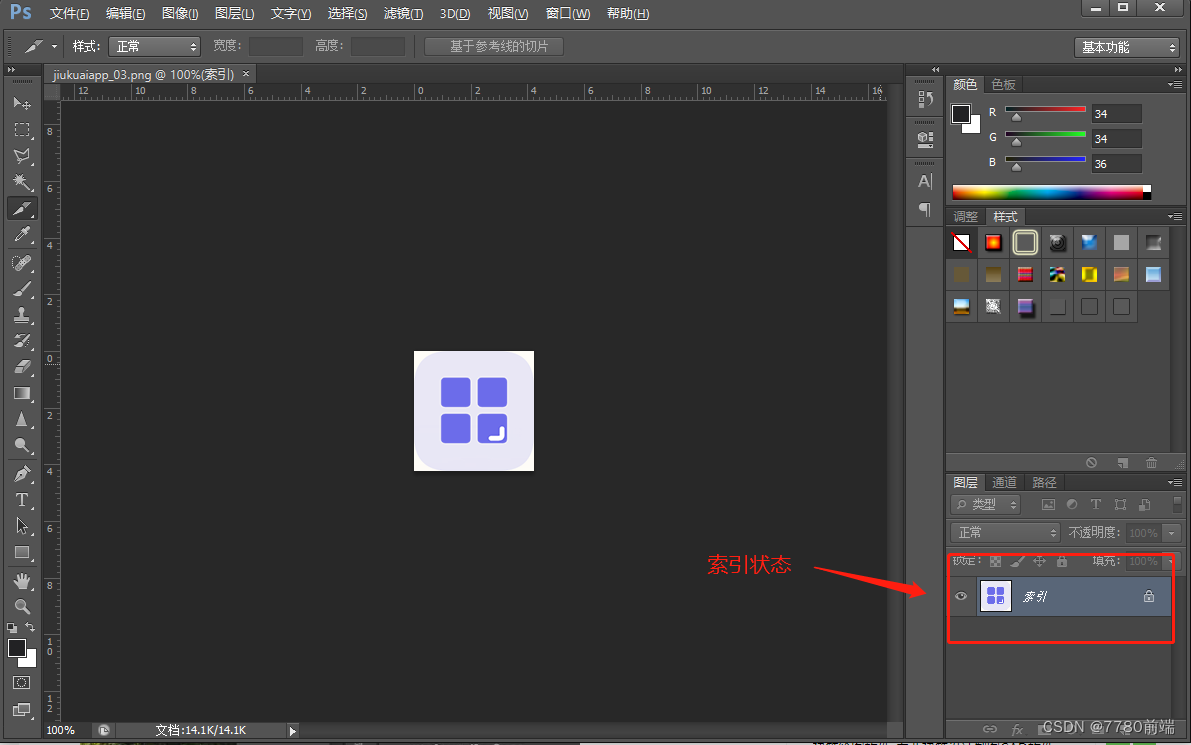
Task: Select the Rectangular Marquee tool
Action: tap(22, 130)
